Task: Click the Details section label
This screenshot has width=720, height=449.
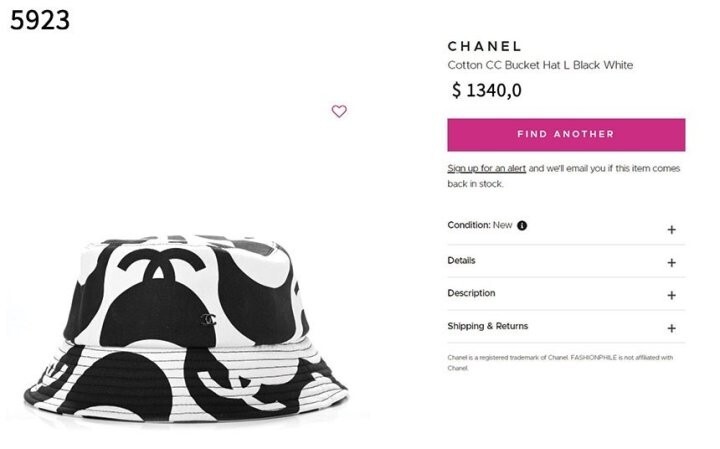Action: click(461, 260)
